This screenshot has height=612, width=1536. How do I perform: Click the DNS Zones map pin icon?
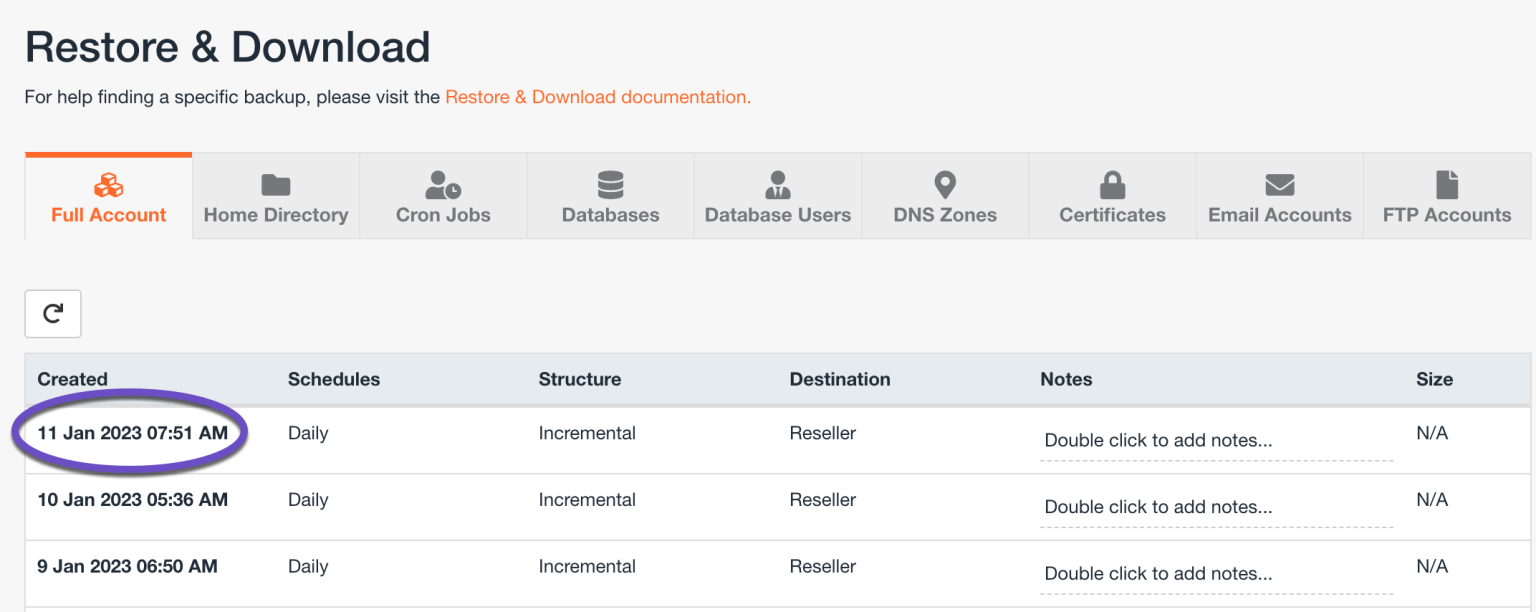[x=945, y=185]
